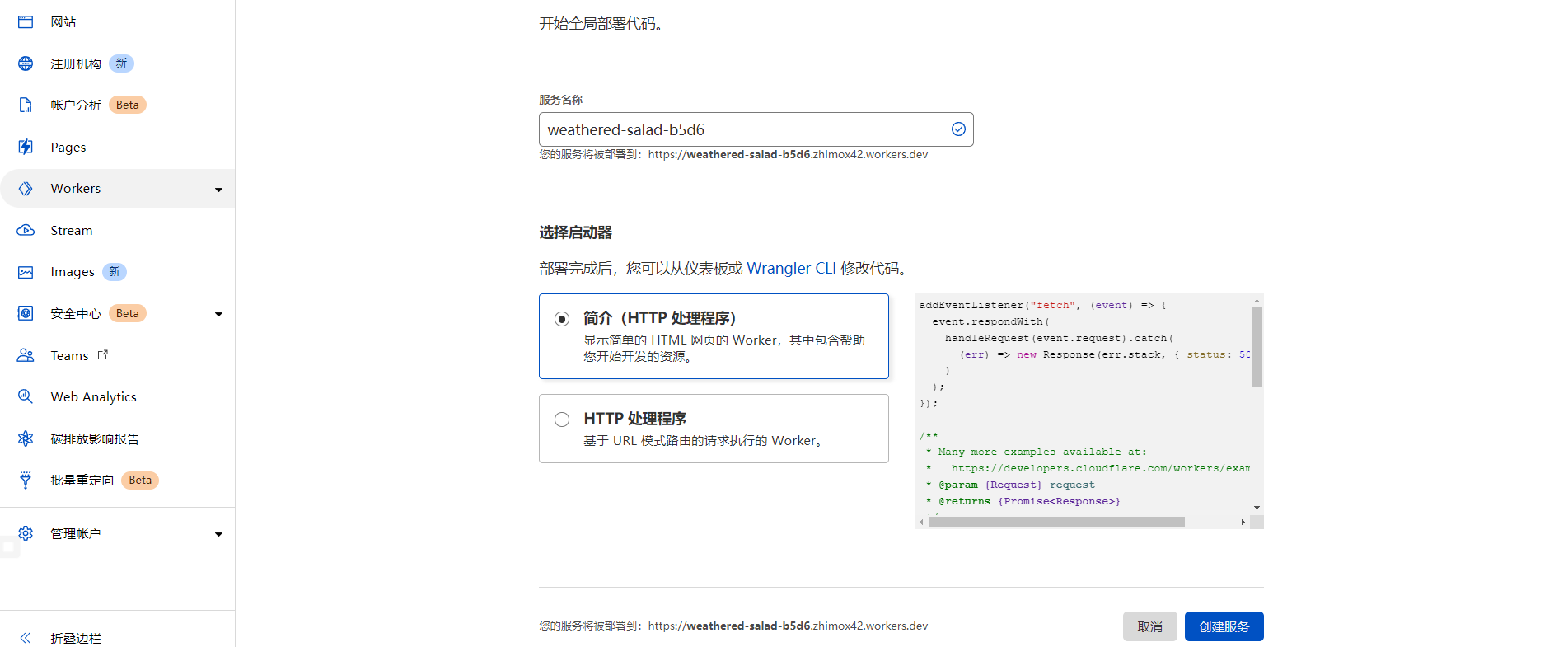Viewport: 1568px width, 647px height.
Task: Click the 服务名称 input field
Action: (x=742, y=130)
